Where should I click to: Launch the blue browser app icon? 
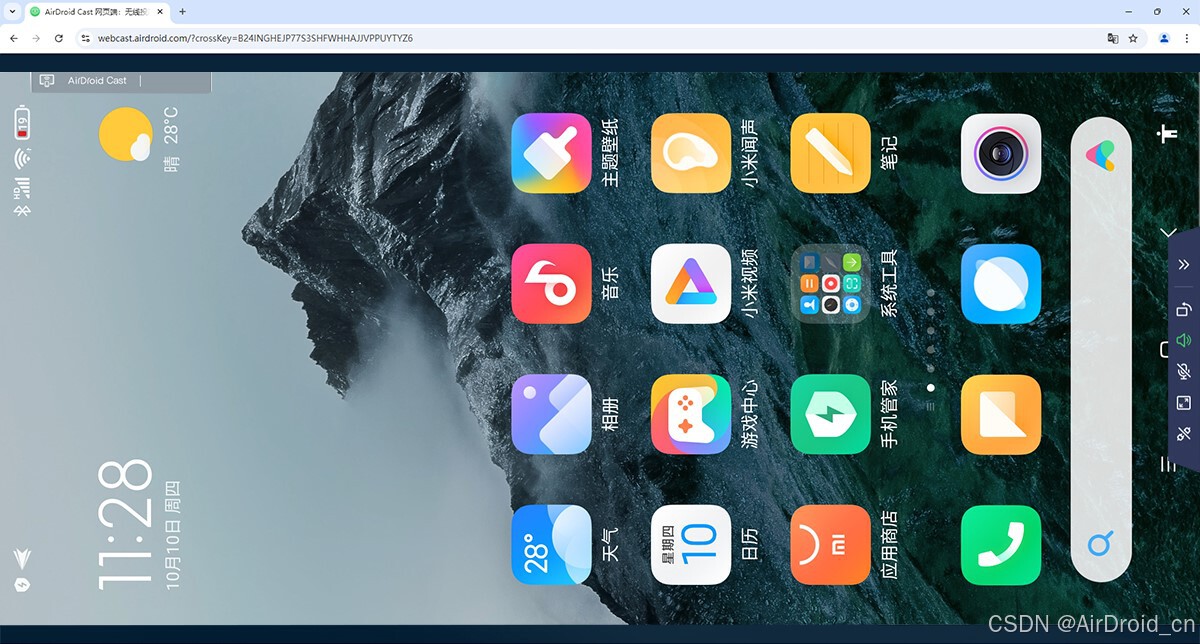(1001, 284)
